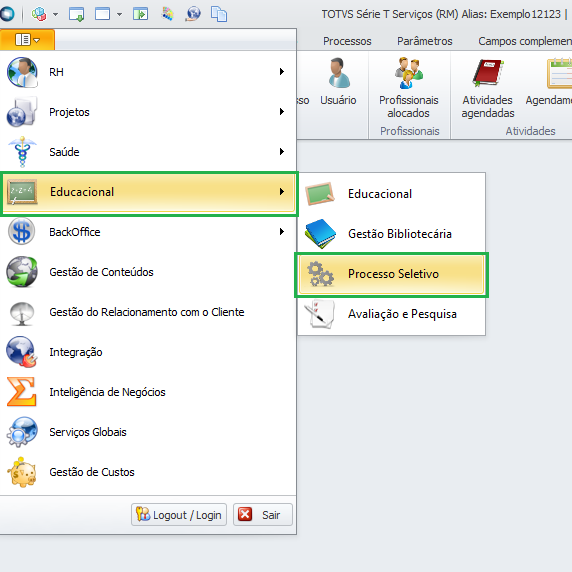The width and height of the screenshot is (572, 572).
Task: Open Usuário from the ribbon
Action: coord(339,82)
